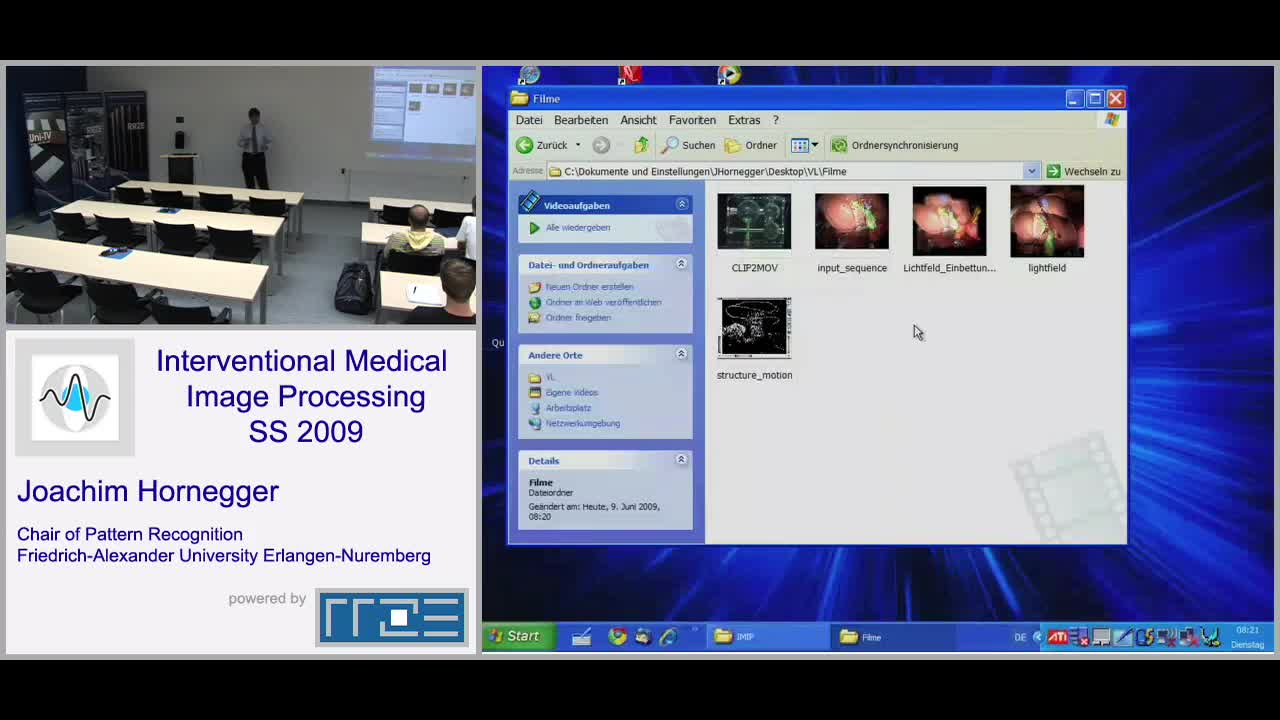Toggle the Ordner folder pane
This screenshot has height=720, width=1280.
(751, 145)
